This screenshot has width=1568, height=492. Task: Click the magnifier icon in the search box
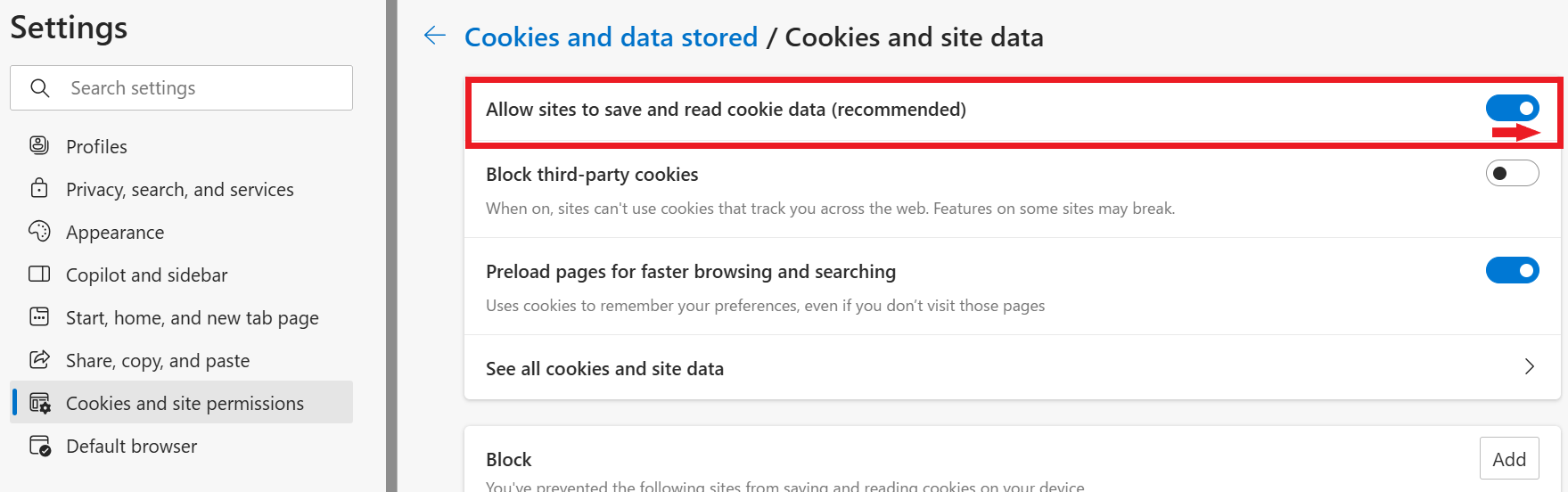(40, 88)
